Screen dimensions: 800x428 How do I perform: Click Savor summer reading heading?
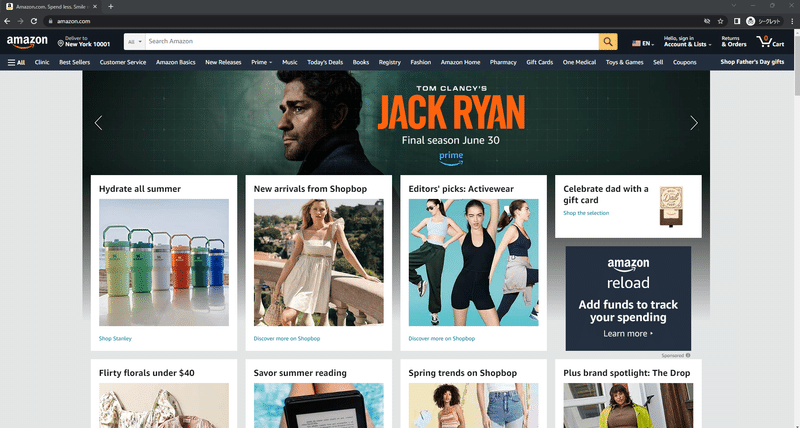pyautogui.click(x=300, y=373)
